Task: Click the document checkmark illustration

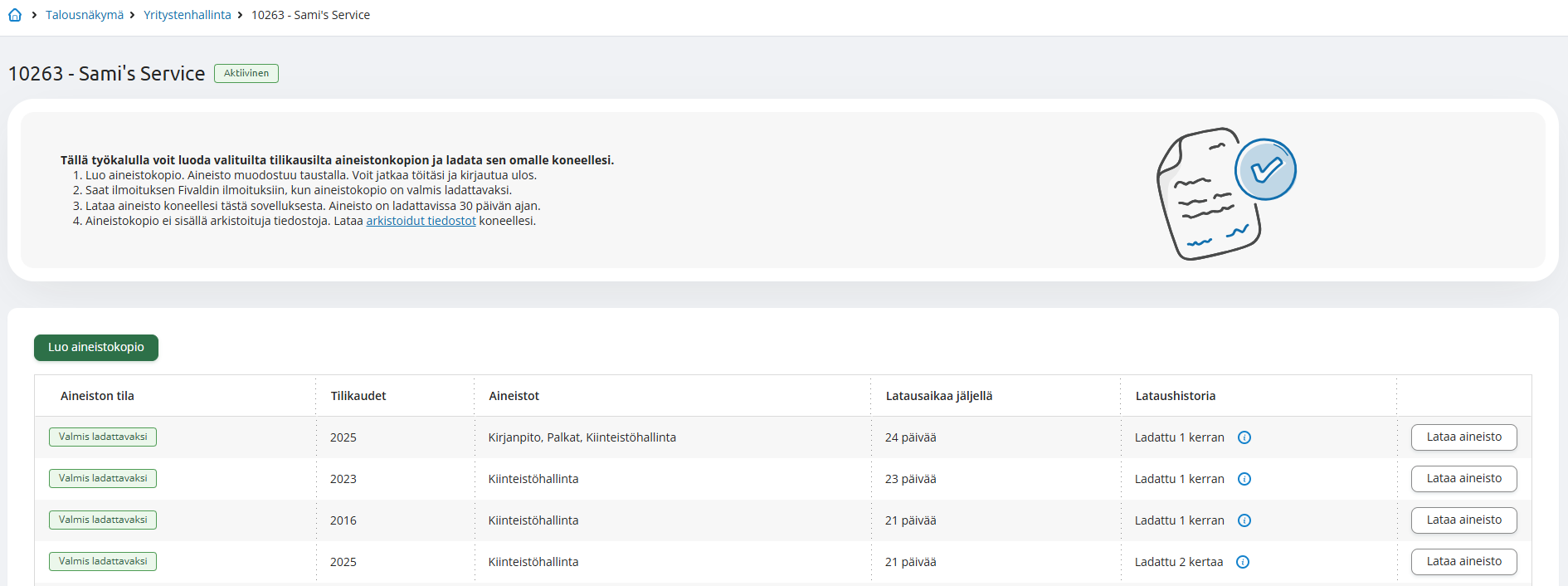Action: pyautogui.click(x=1226, y=193)
